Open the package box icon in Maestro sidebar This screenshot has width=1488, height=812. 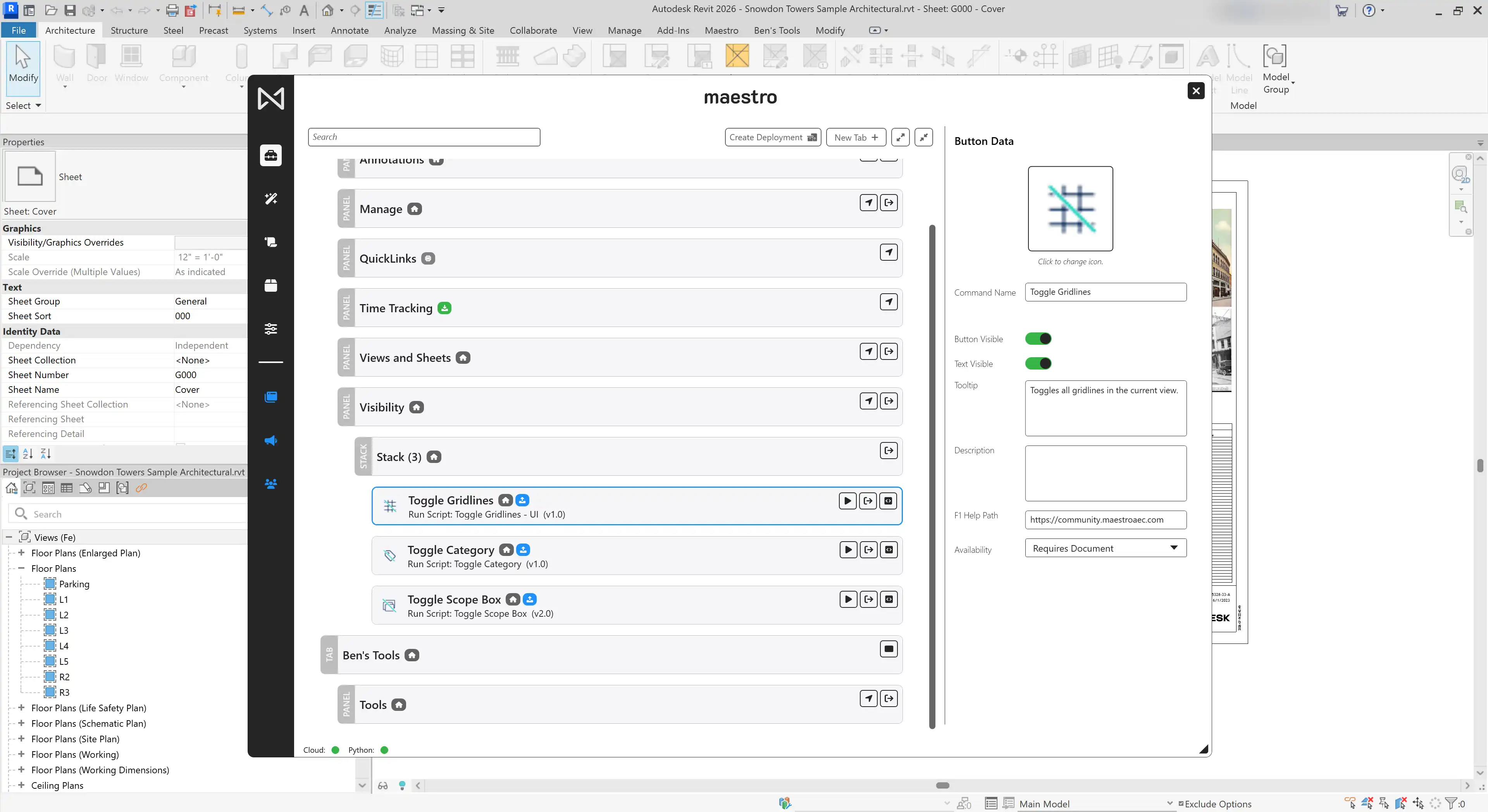[x=270, y=285]
